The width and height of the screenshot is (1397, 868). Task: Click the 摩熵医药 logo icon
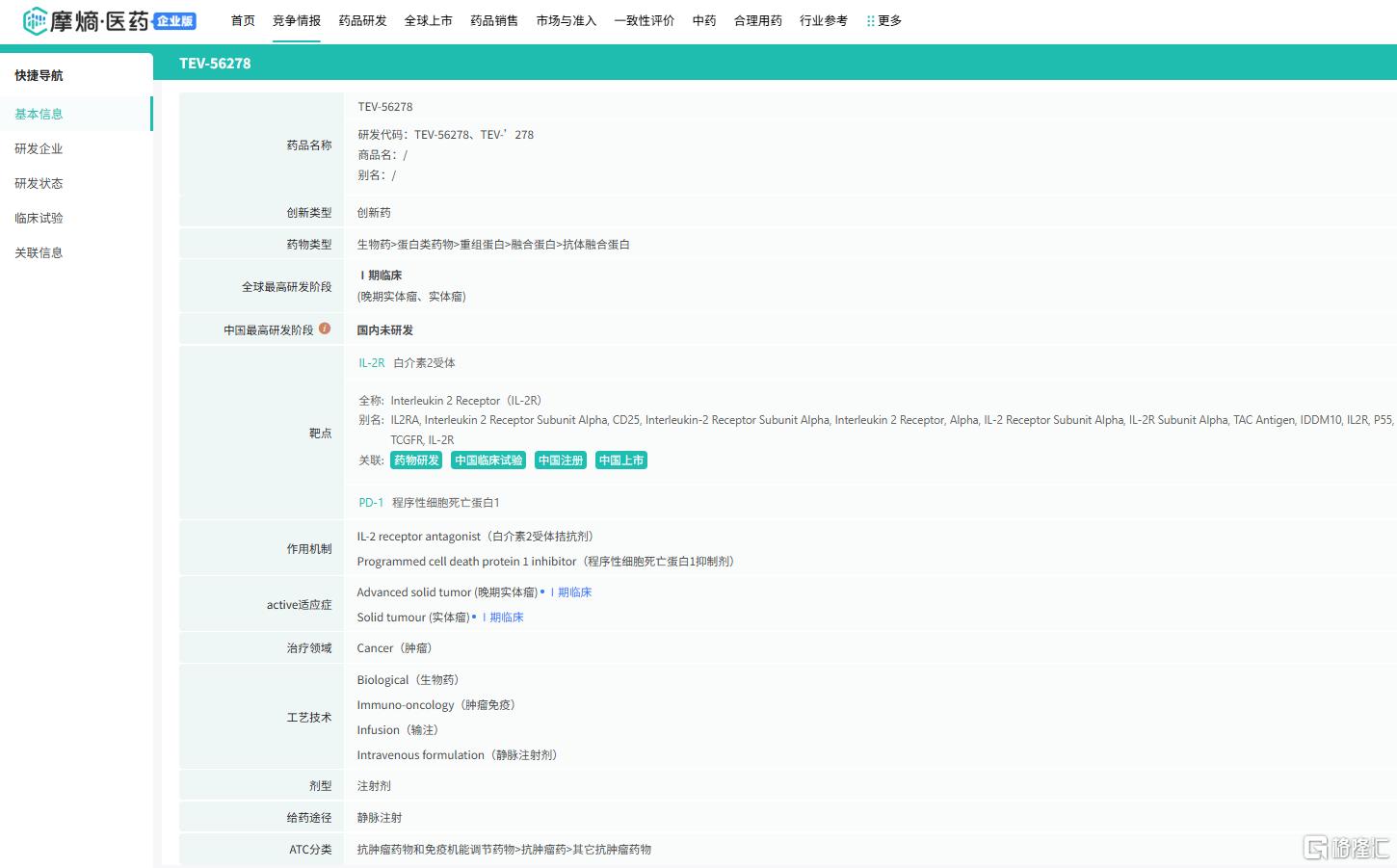click(35, 20)
